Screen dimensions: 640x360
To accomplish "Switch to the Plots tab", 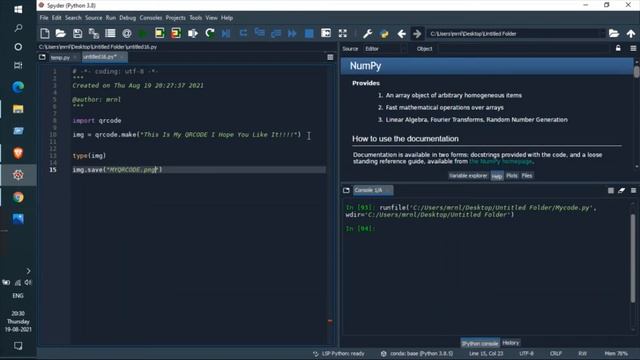I will tap(511, 176).
